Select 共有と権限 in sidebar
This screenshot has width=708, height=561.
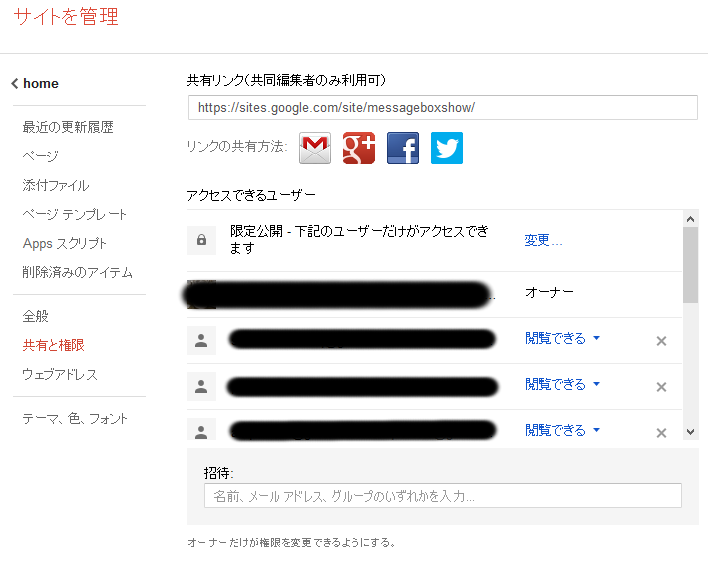point(53,345)
